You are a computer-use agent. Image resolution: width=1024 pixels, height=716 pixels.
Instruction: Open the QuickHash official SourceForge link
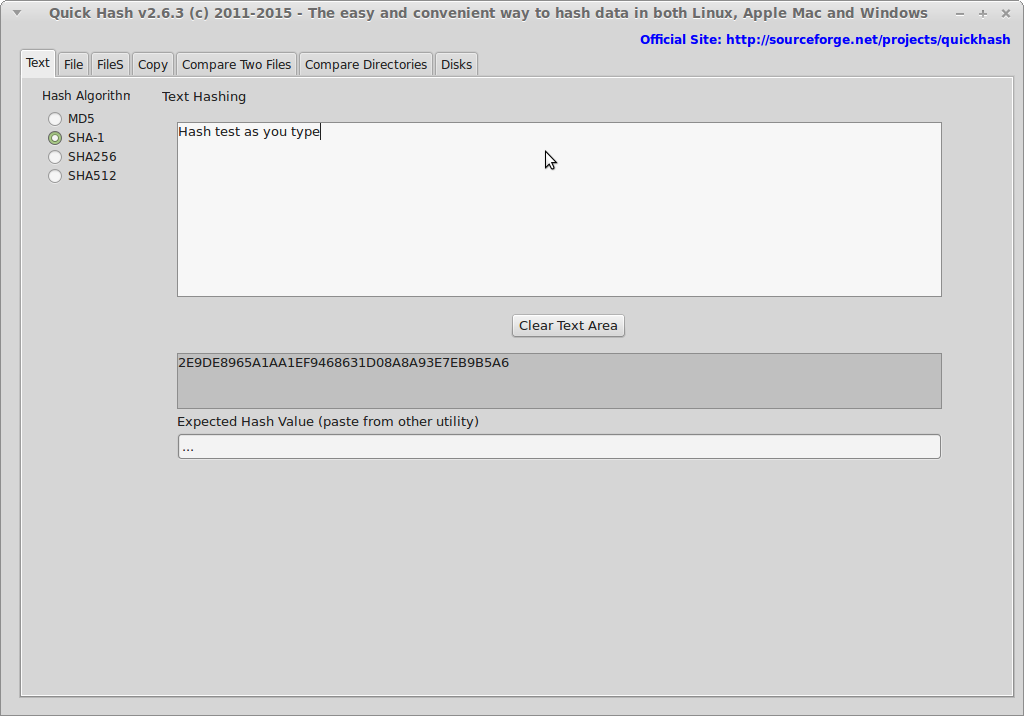point(824,40)
